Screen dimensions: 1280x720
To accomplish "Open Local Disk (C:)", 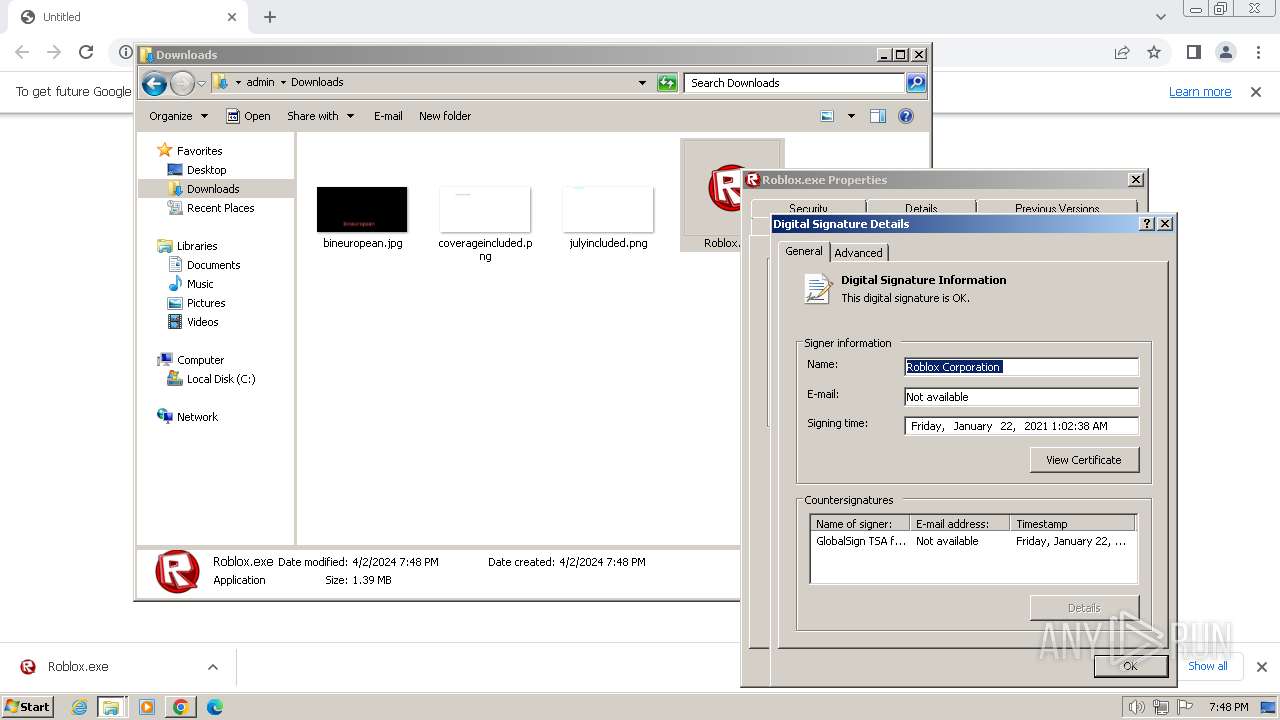I will pyautogui.click(x=220, y=379).
